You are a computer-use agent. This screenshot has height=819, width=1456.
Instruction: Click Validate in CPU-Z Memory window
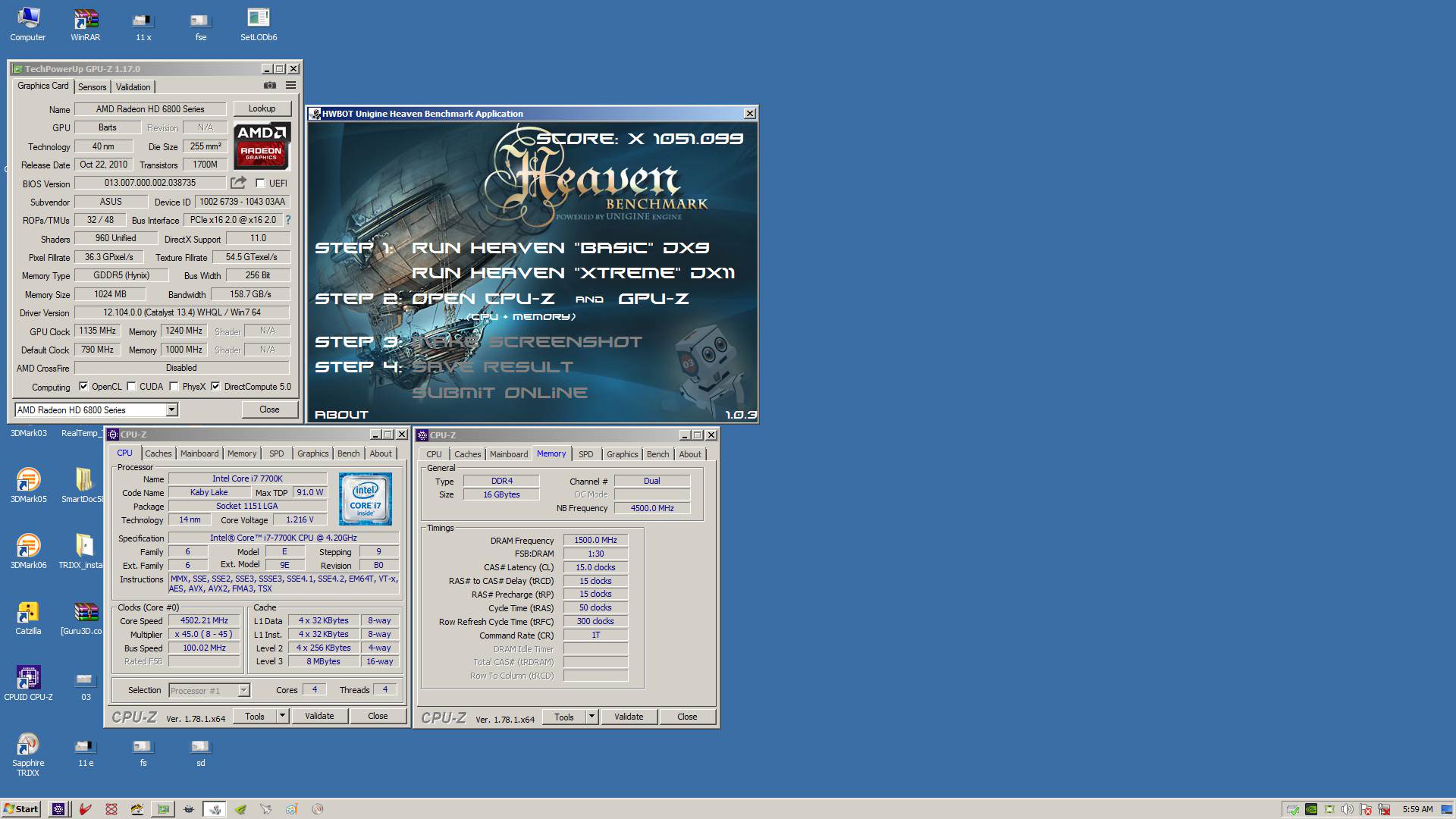629,717
